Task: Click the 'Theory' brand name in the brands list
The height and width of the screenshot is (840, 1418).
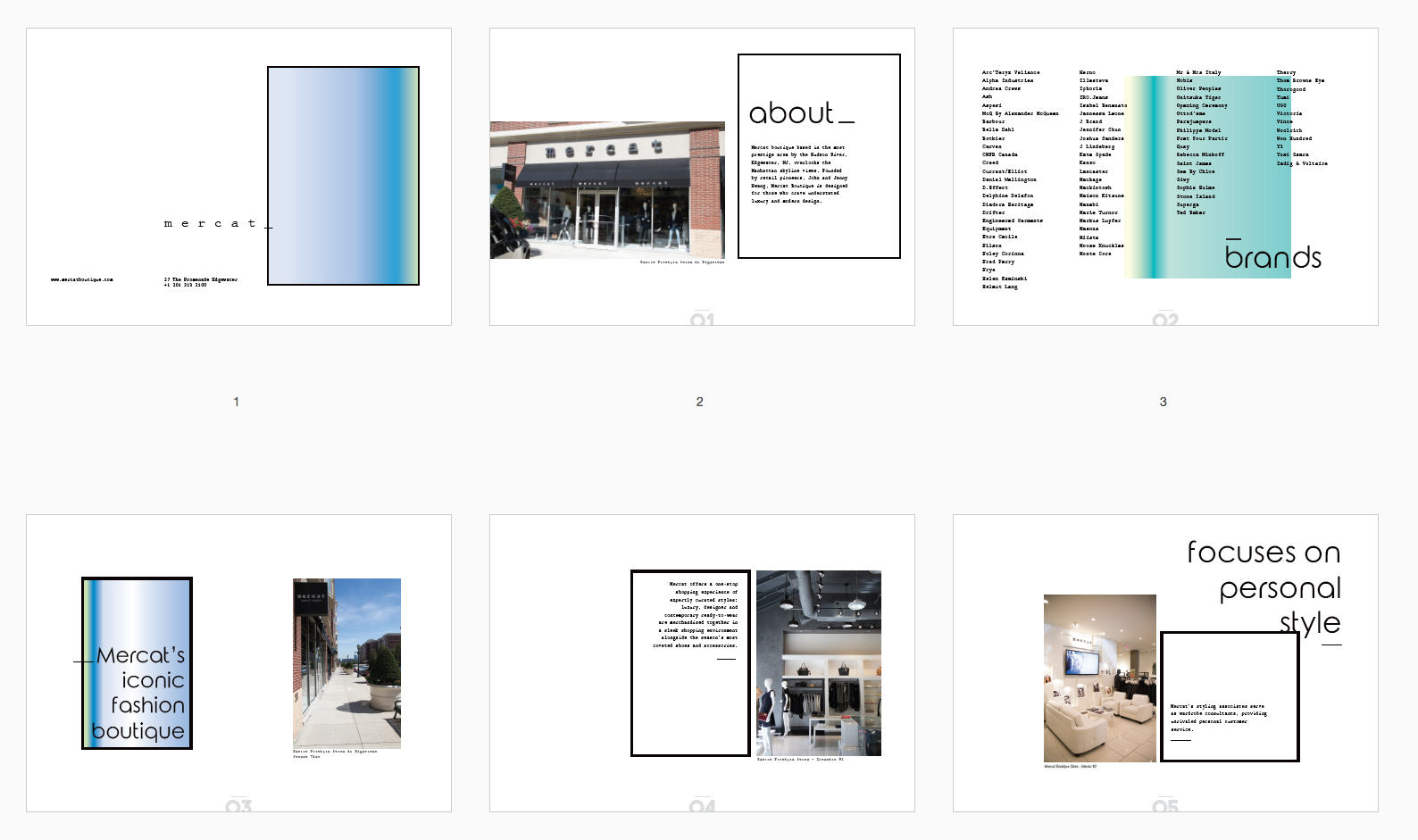Action: coord(1286,72)
